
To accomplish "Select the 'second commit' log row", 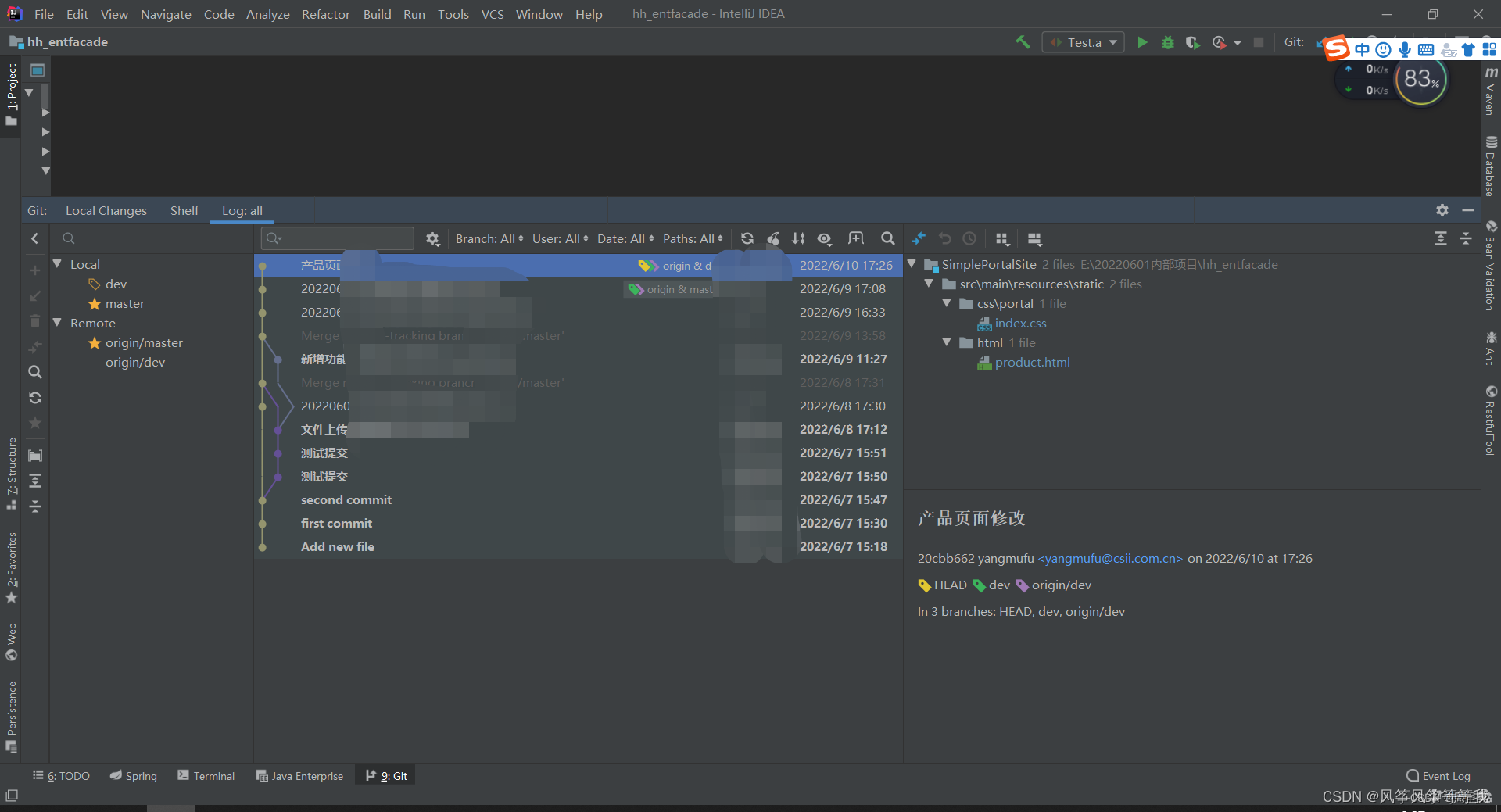I will pos(578,500).
